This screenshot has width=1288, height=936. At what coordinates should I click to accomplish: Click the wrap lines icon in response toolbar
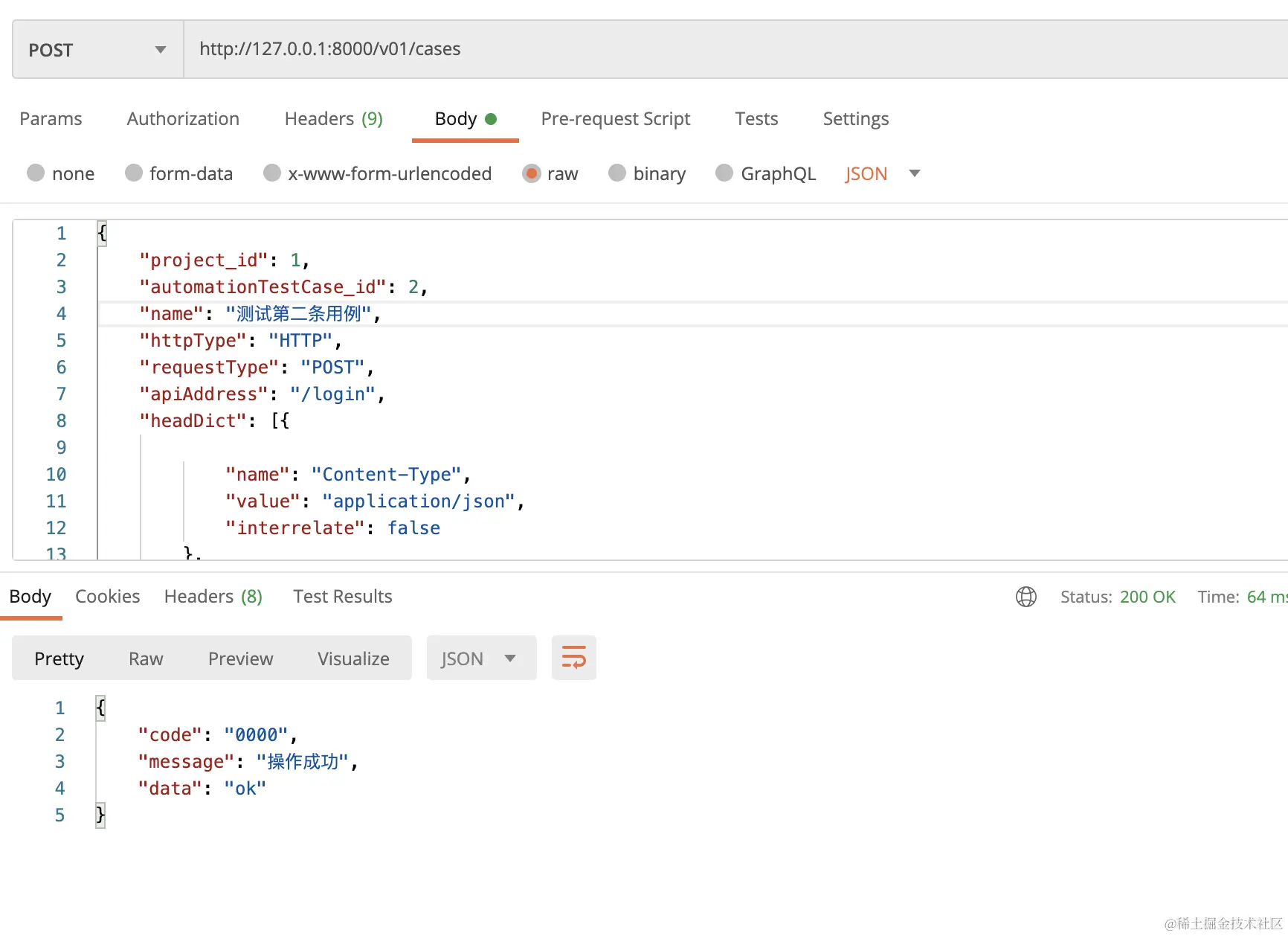[573, 658]
